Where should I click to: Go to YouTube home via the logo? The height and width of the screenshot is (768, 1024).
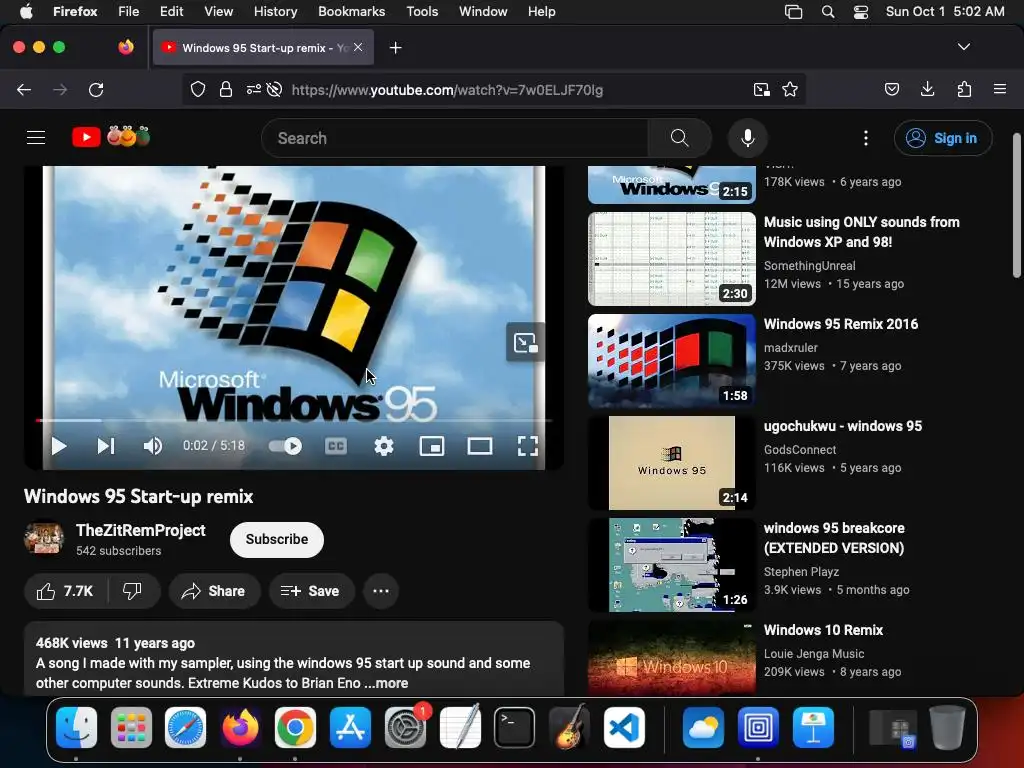pyautogui.click(x=111, y=136)
